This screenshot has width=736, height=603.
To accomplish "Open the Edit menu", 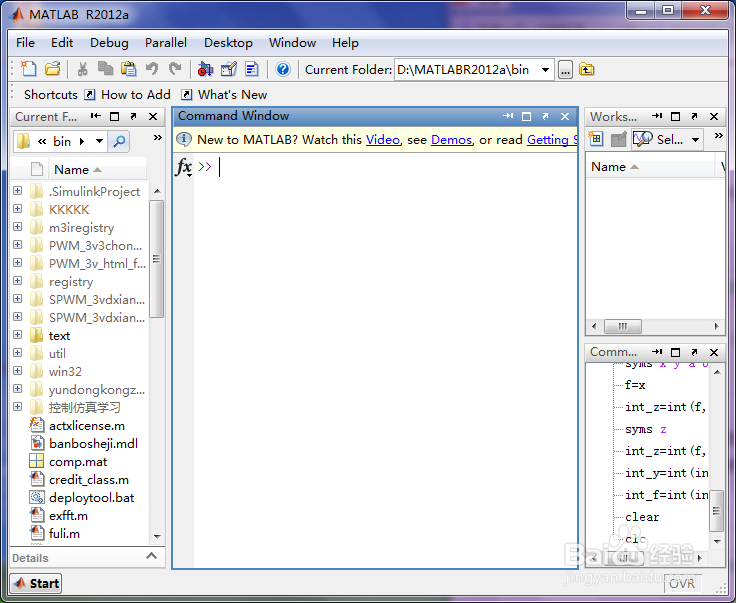I will 62,43.
